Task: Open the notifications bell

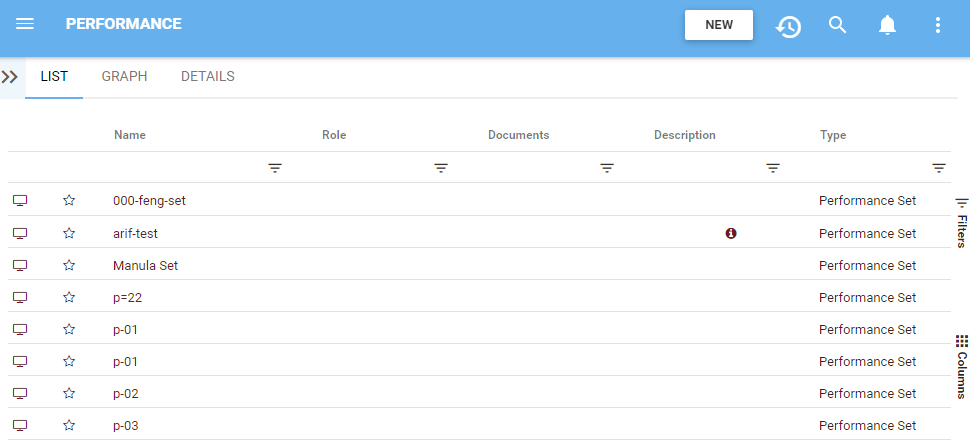Action: pyautogui.click(x=888, y=25)
